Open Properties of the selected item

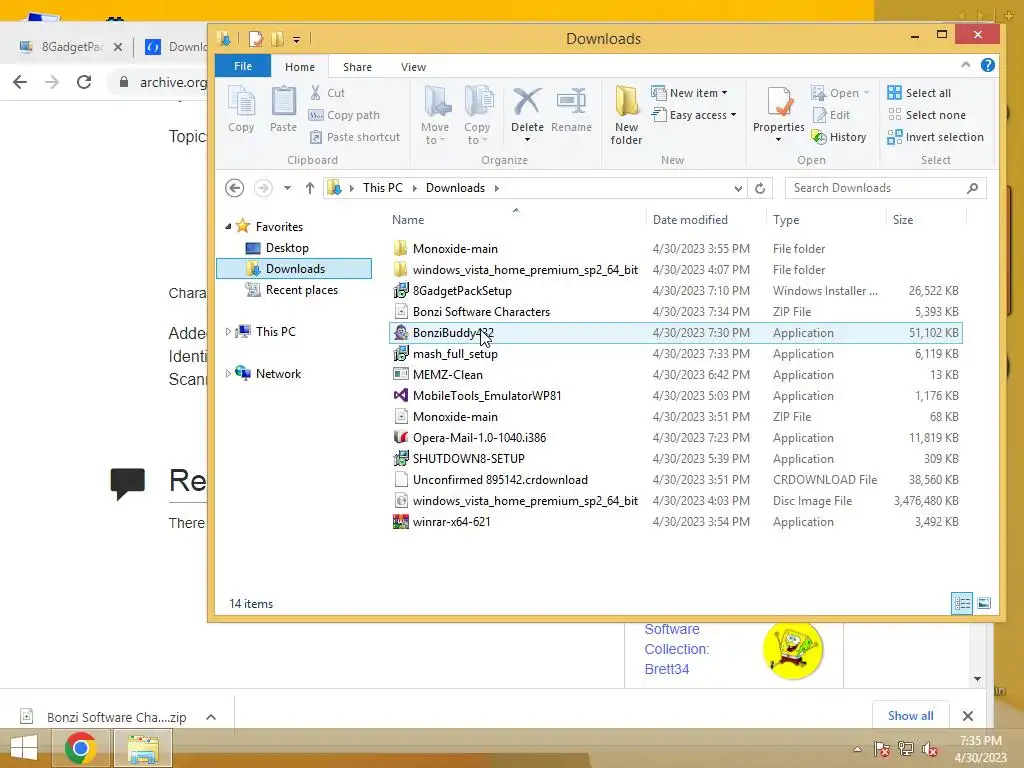tap(778, 108)
